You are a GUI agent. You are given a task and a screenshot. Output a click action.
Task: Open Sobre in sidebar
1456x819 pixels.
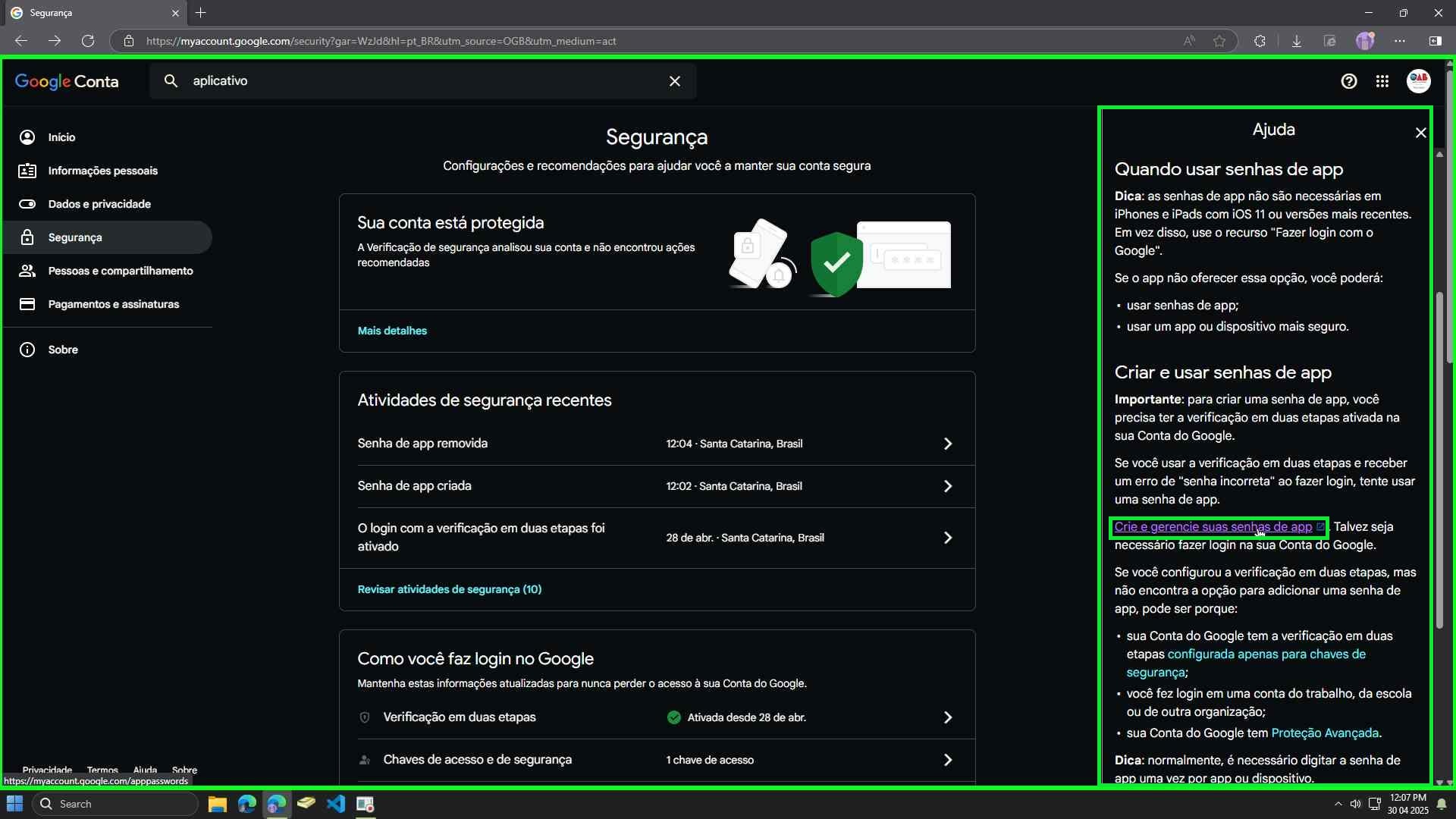click(x=108, y=350)
